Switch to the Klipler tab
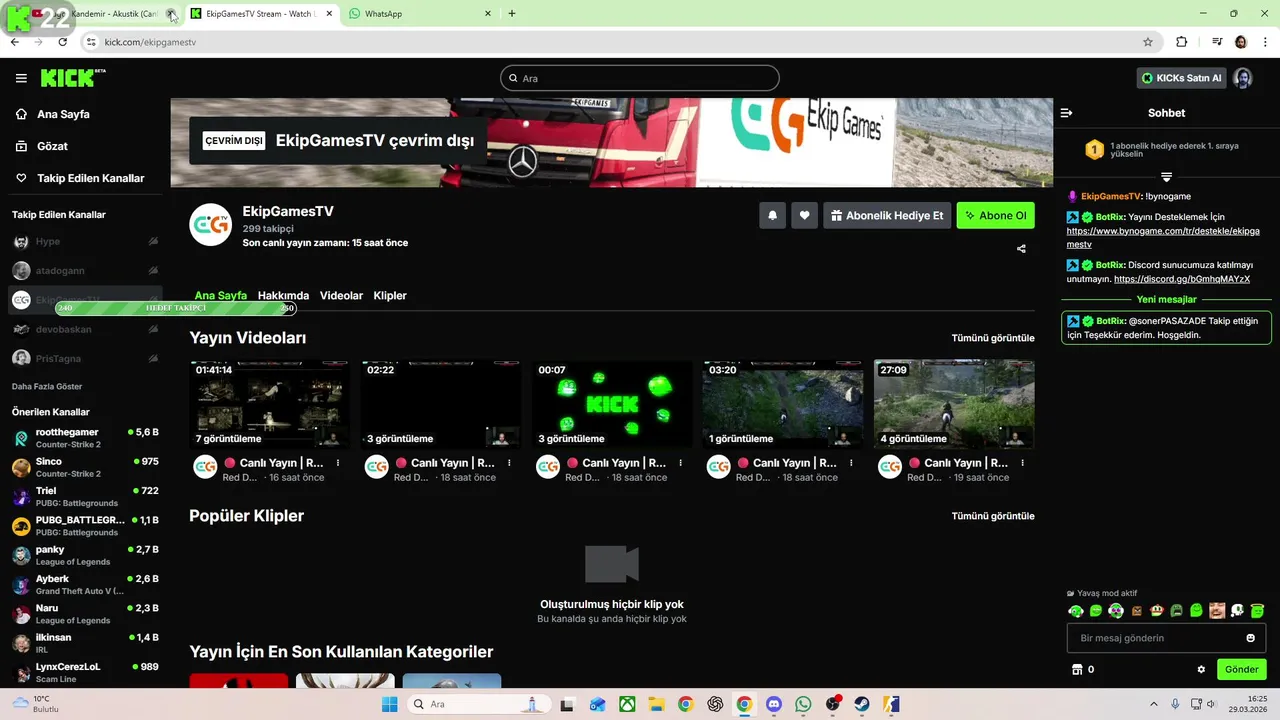The width and height of the screenshot is (1280, 720). tap(390, 296)
